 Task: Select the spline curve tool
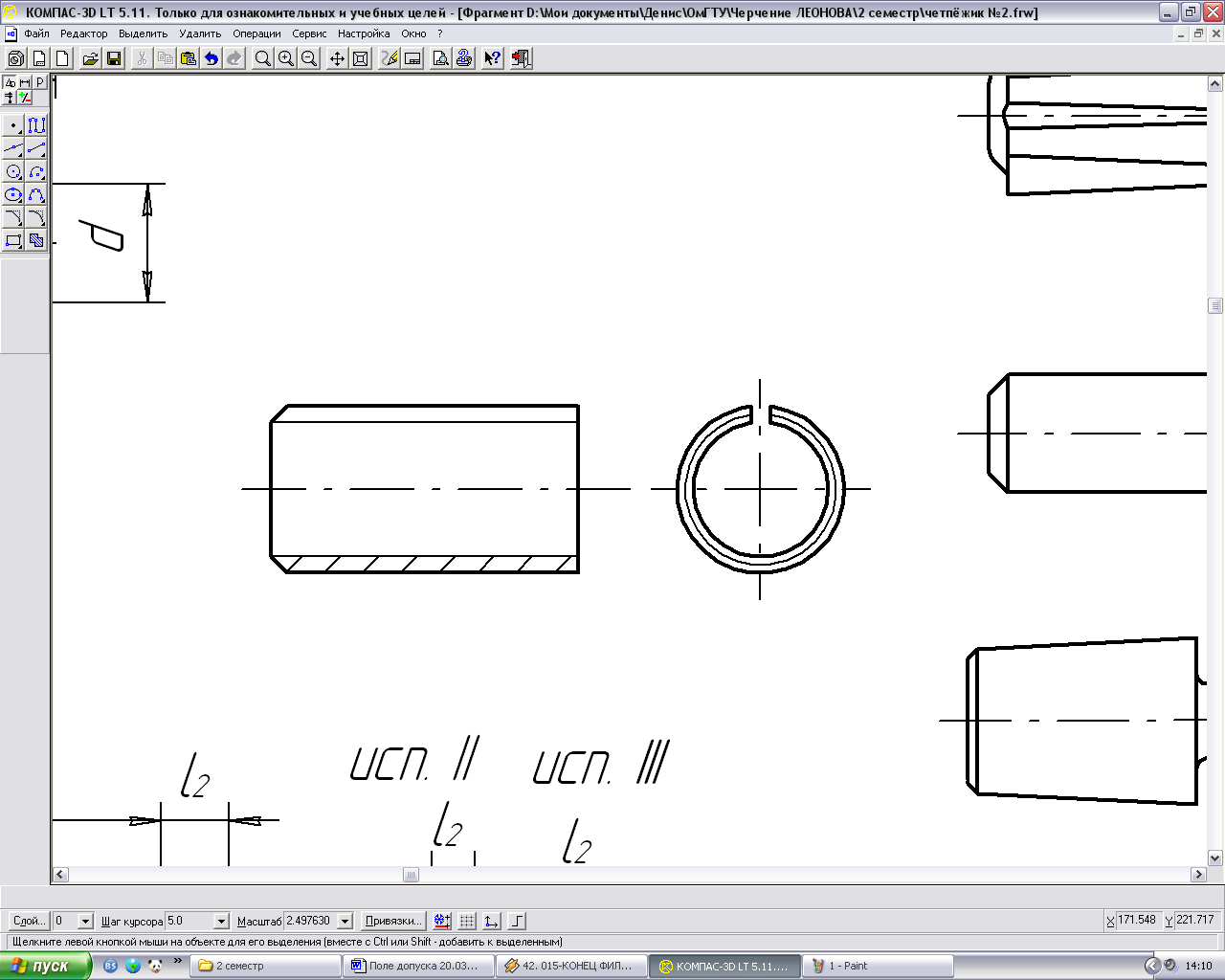point(36,194)
